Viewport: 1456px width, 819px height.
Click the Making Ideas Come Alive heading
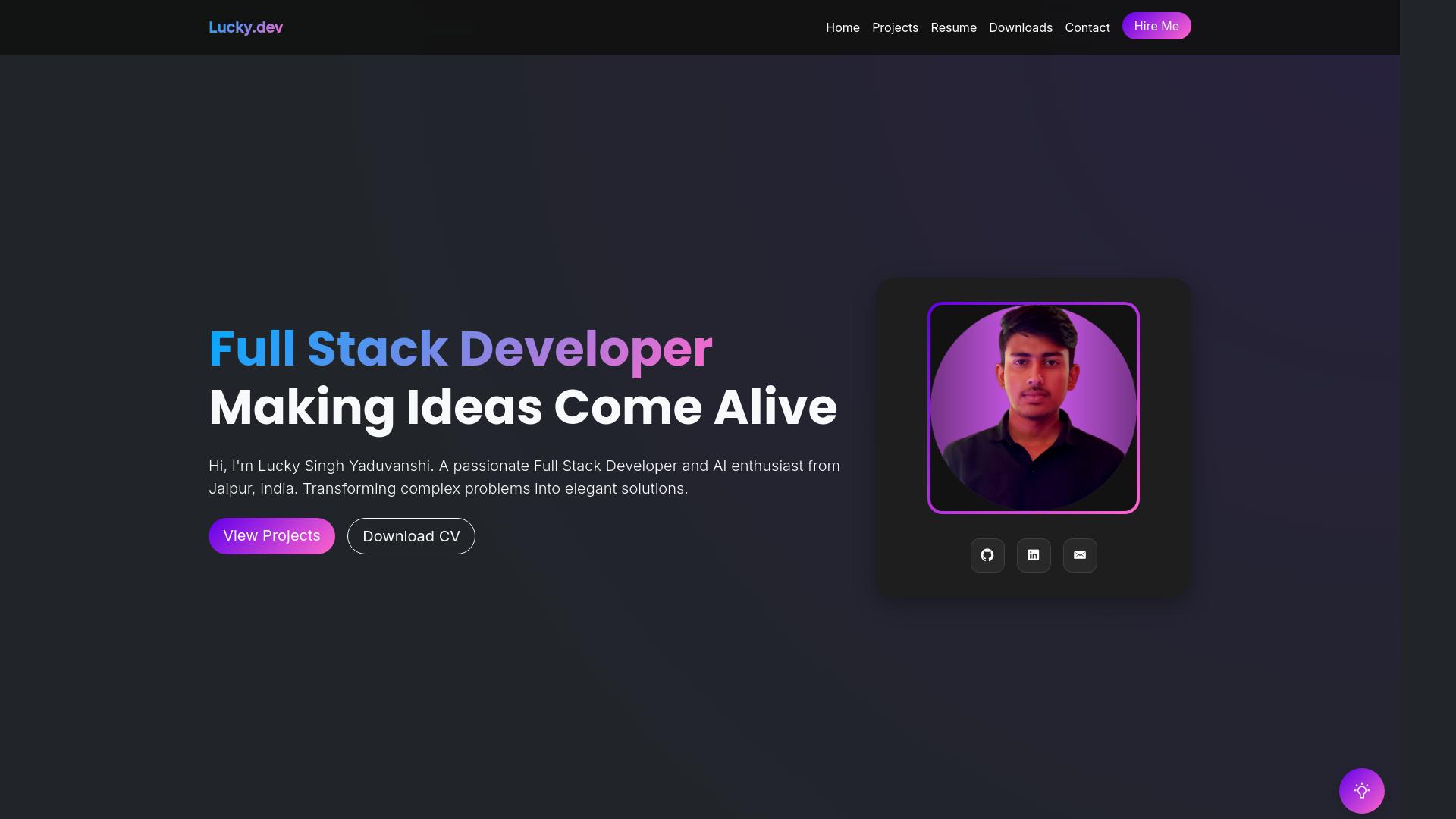[x=522, y=407]
